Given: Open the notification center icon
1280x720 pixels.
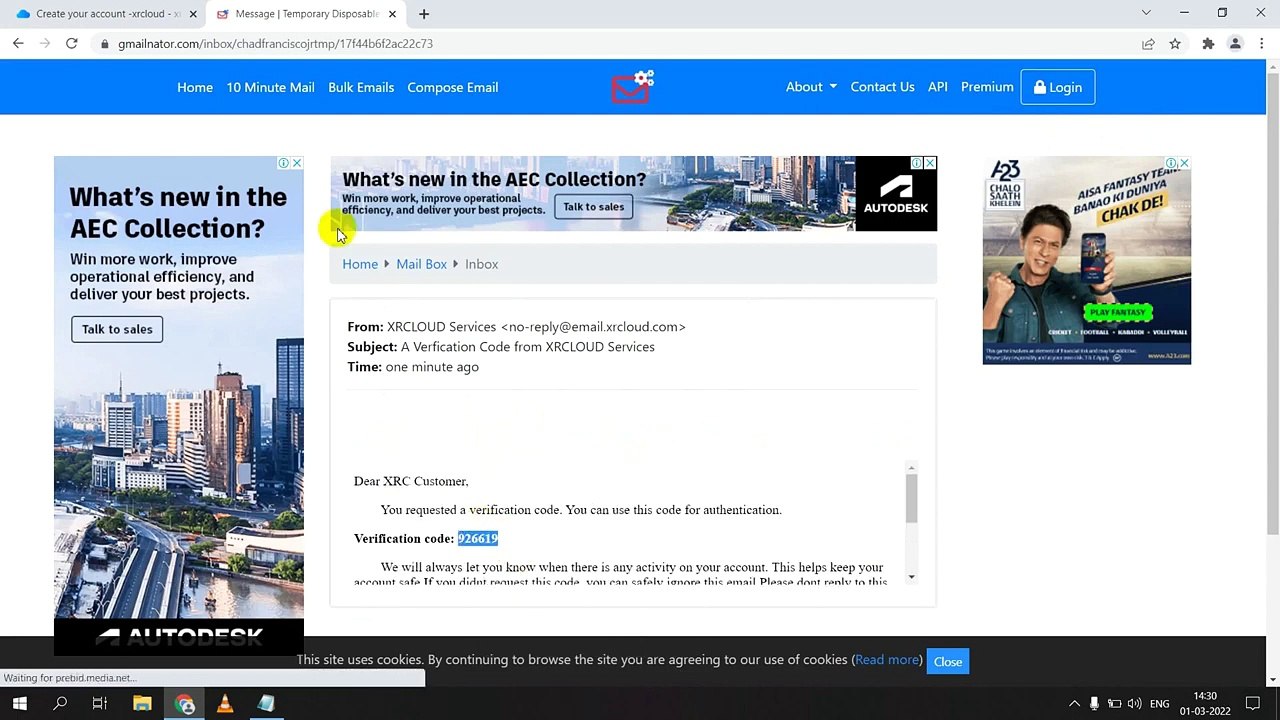Looking at the screenshot, I should coord(1253,704).
